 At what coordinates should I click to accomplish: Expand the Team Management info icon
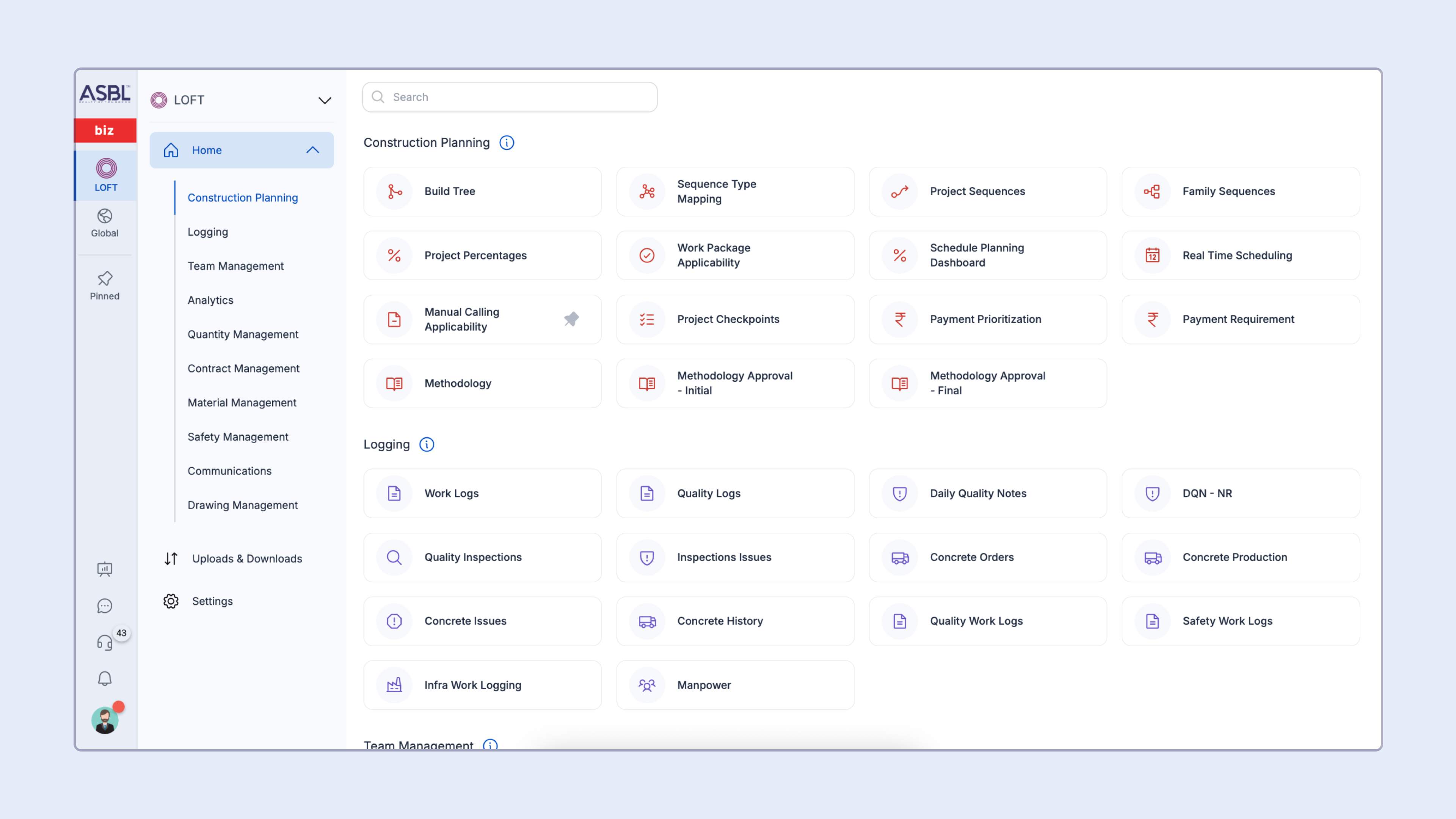coord(490,745)
